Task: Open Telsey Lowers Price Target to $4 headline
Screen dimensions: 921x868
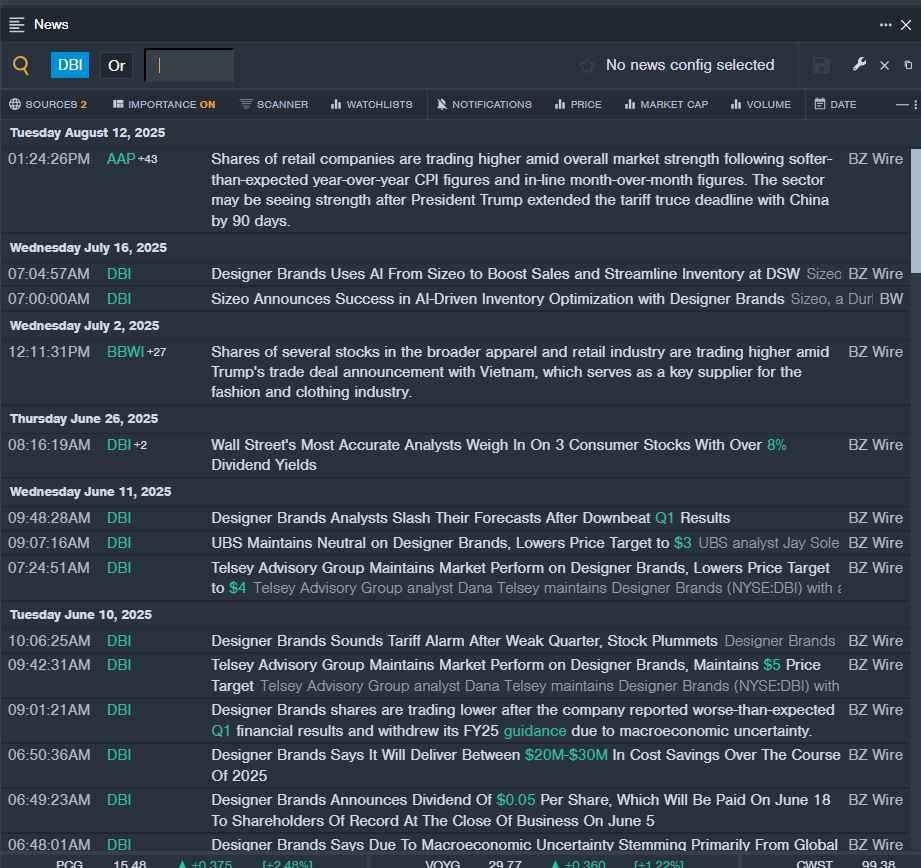Action: pos(520,578)
